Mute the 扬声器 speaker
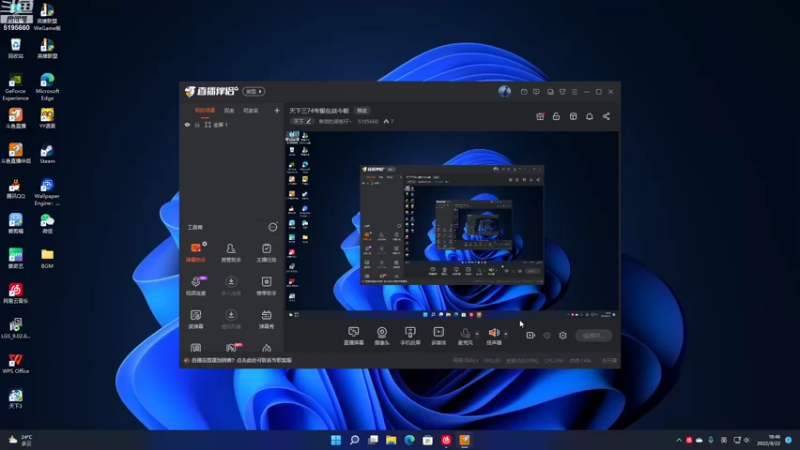 point(494,336)
